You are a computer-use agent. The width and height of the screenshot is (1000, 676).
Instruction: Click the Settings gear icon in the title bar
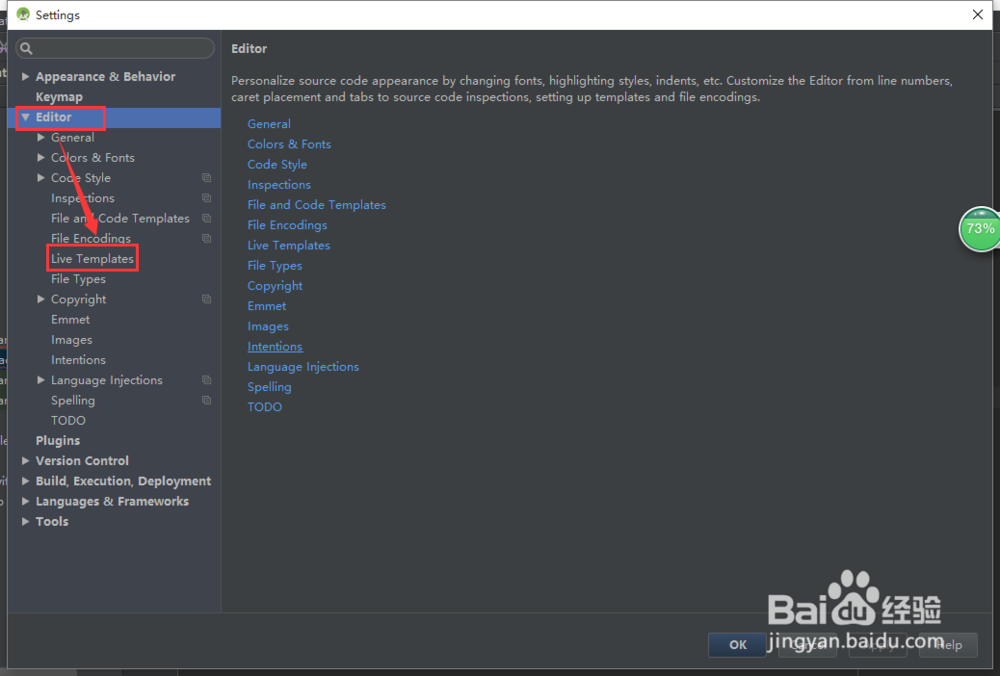pyautogui.click(x=22, y=14)
